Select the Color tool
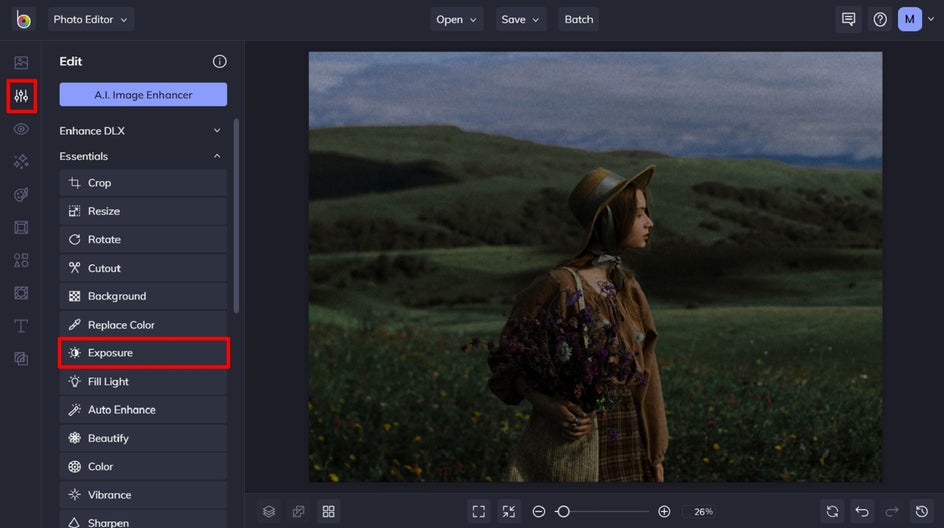 [x=143, y=467]
